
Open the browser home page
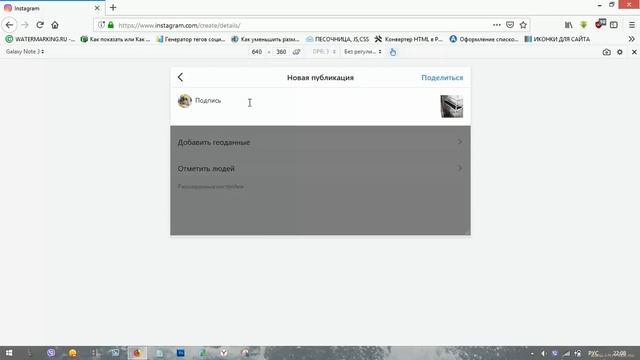(x=55, y=25)
